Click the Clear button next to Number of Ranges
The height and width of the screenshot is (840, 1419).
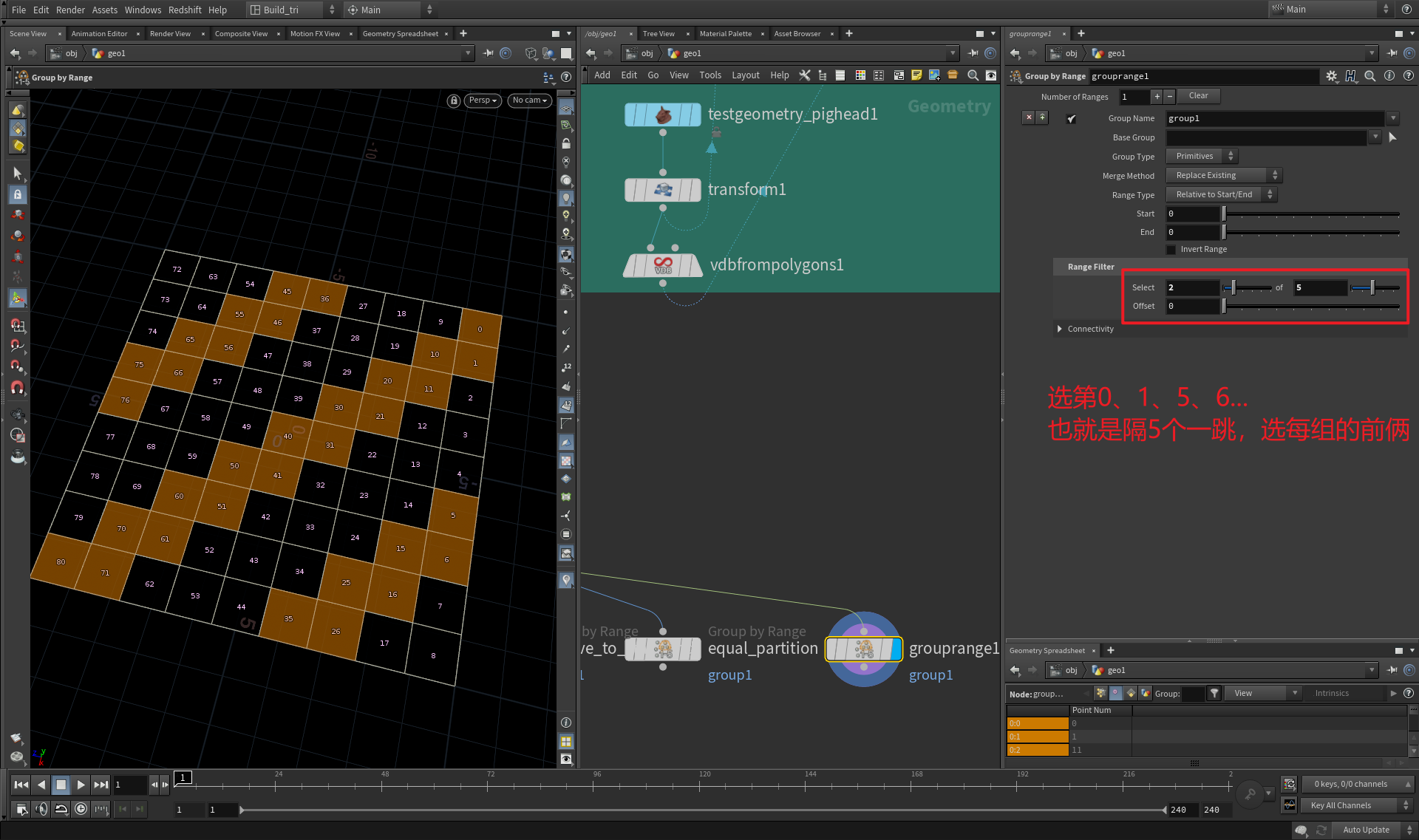tap(1198, 96)
